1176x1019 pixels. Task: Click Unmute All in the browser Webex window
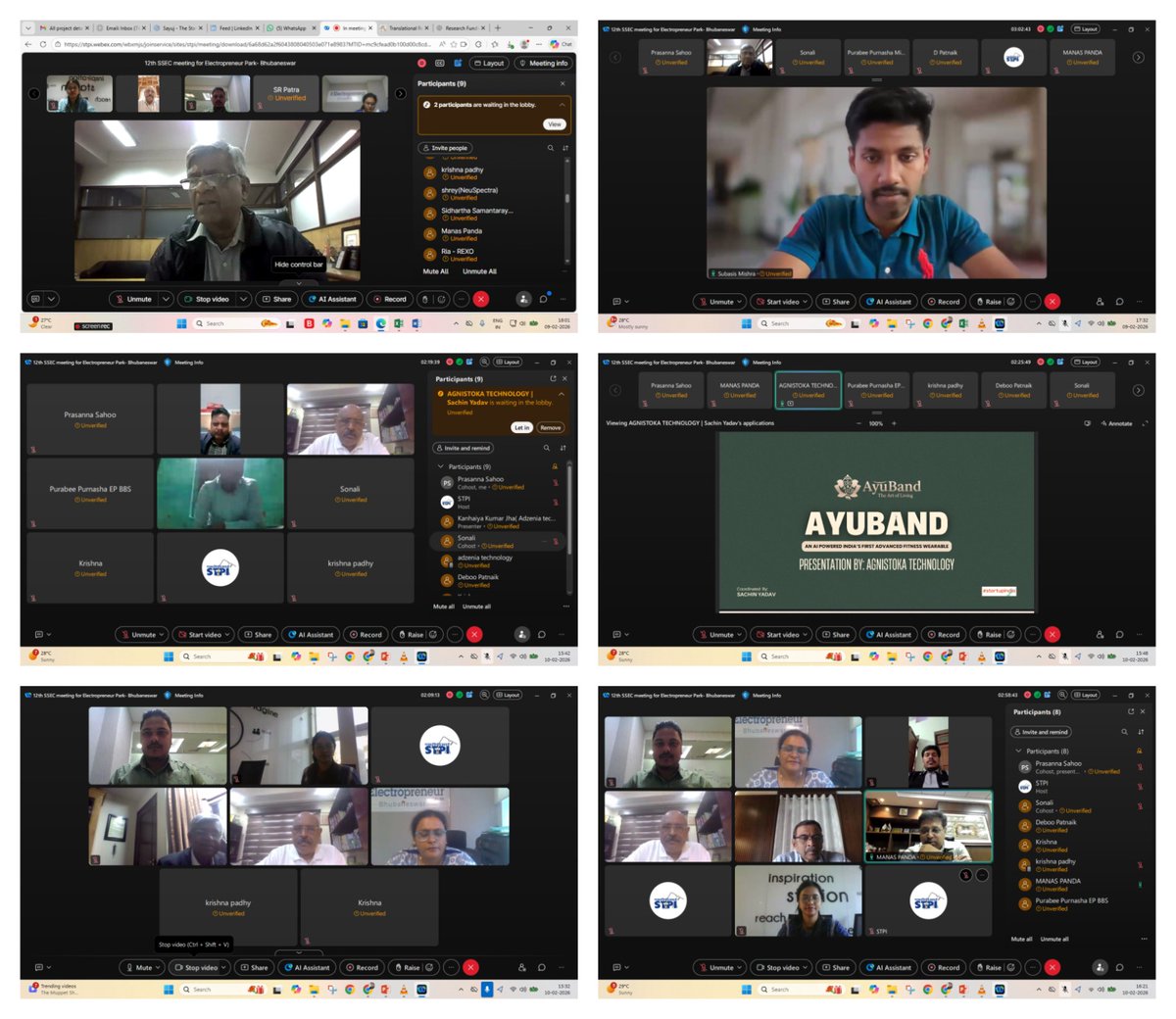[479, 271]
